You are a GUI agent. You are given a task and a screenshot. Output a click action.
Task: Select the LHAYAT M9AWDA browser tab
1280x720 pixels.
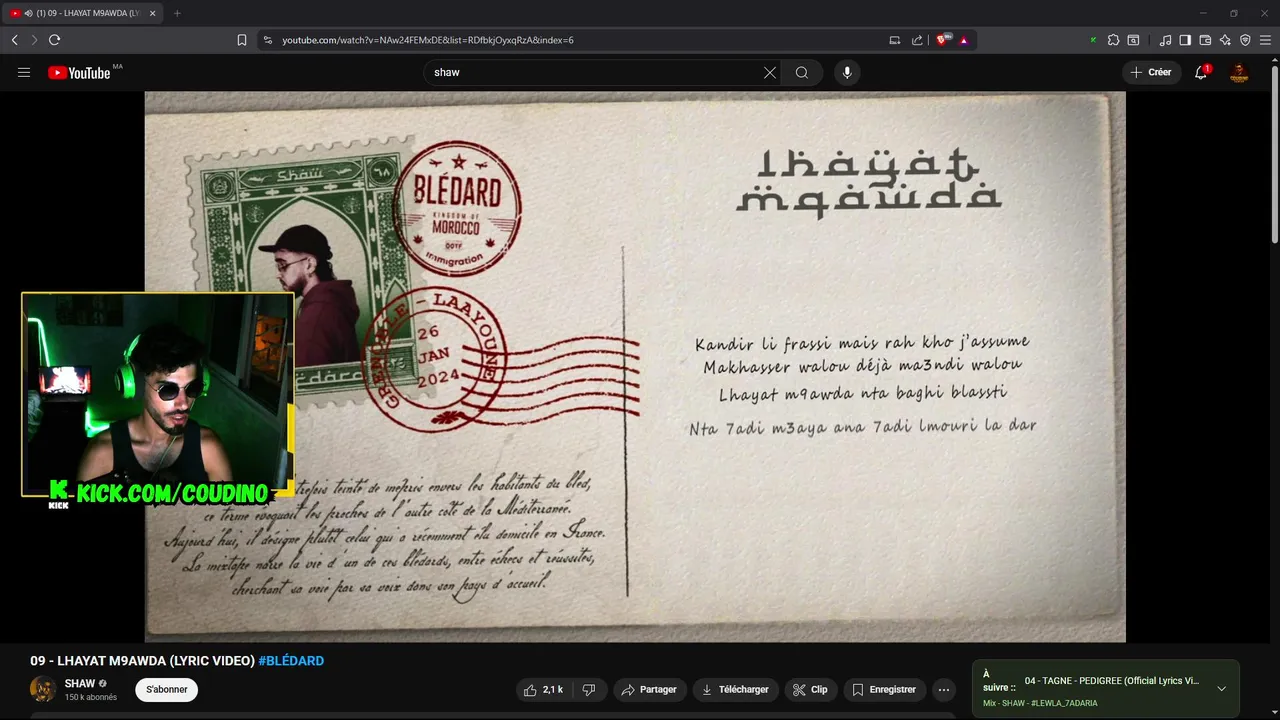click(x=84, y=13)
